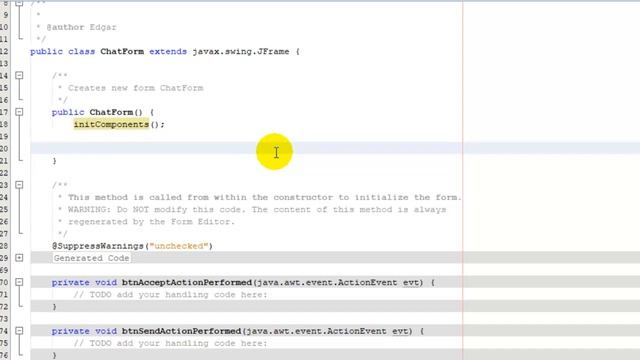Click the '@author Edgar' comment line
This screenshot has width=640, height=360.
tap(81, 27)
